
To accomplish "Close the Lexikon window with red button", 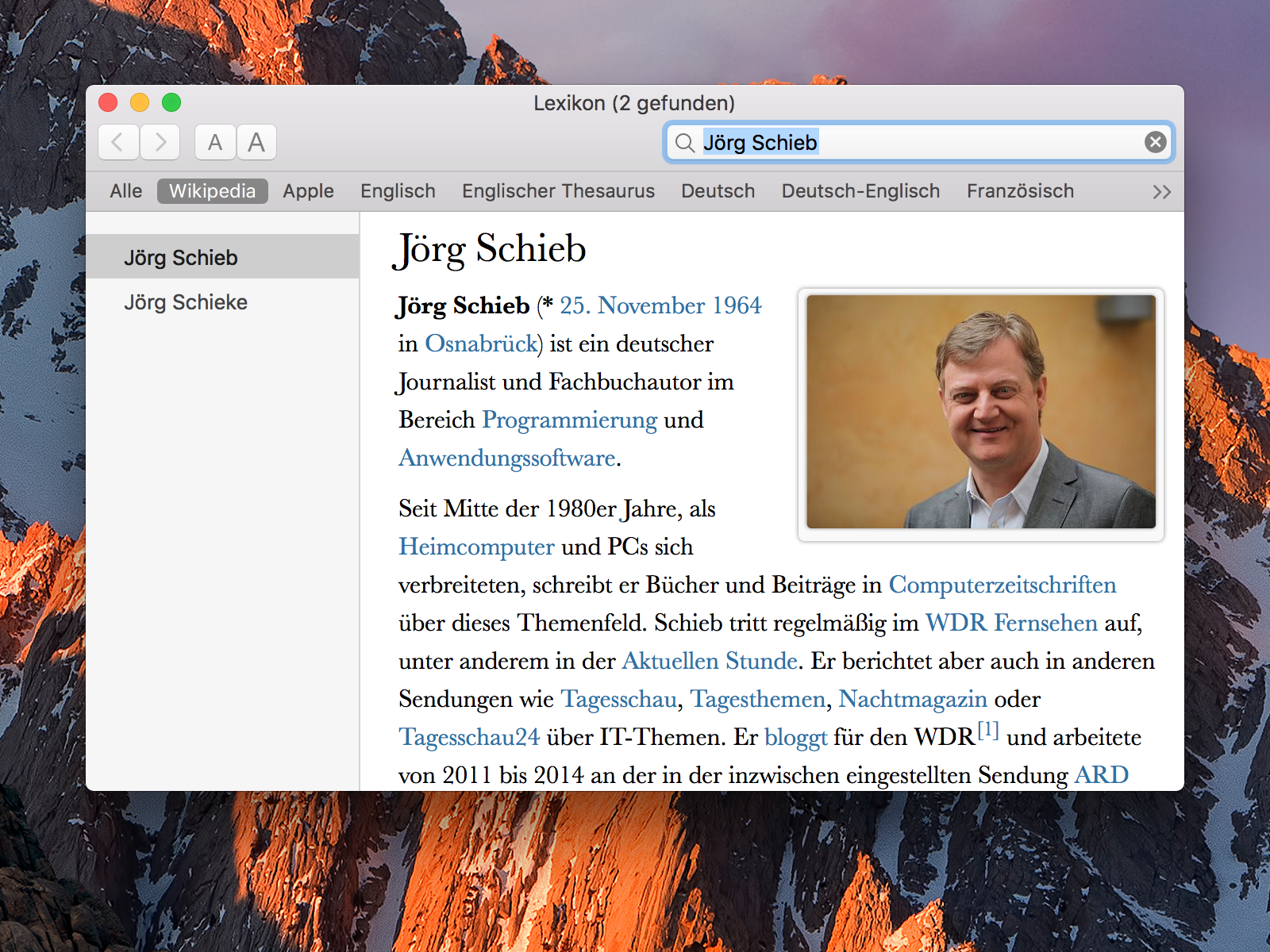I will (108, 102).
